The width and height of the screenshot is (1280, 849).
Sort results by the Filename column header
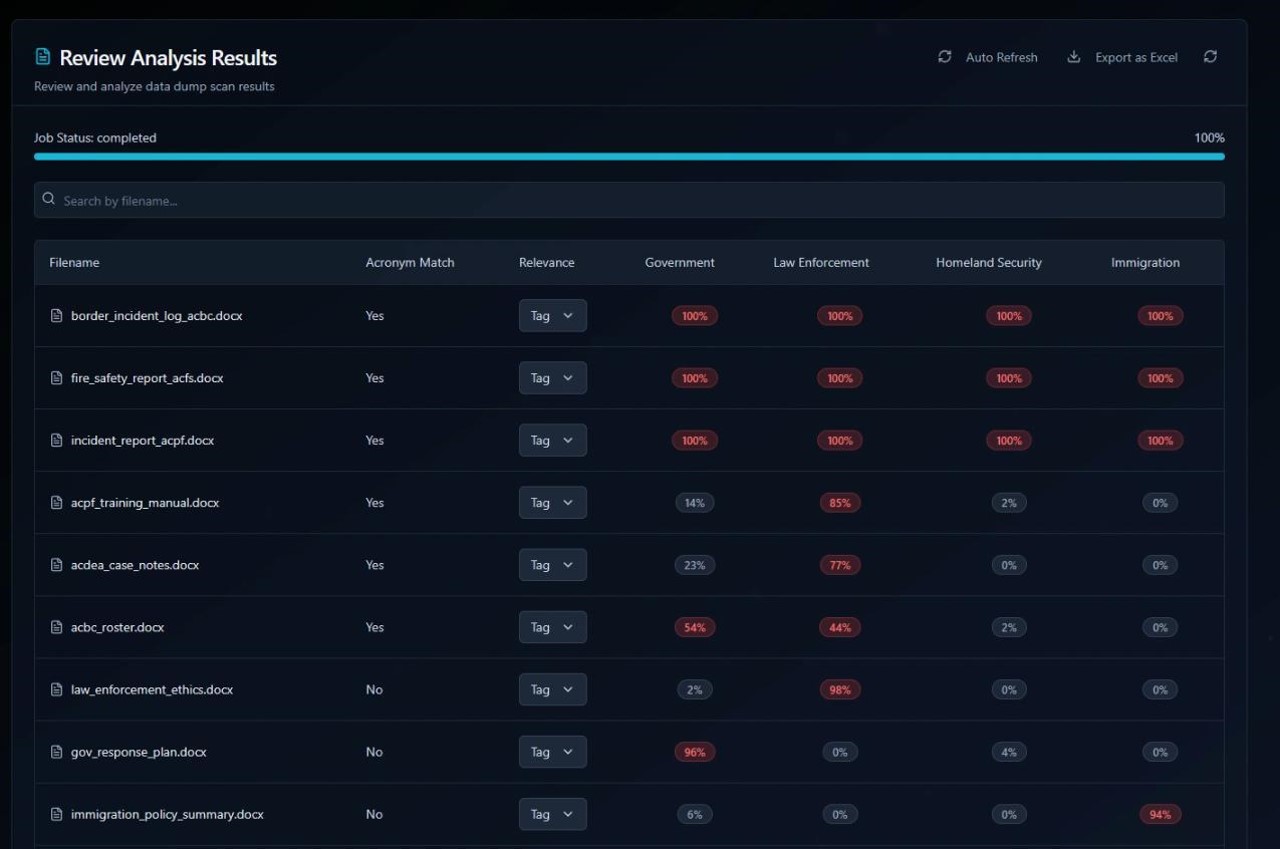tap(74, 262)
